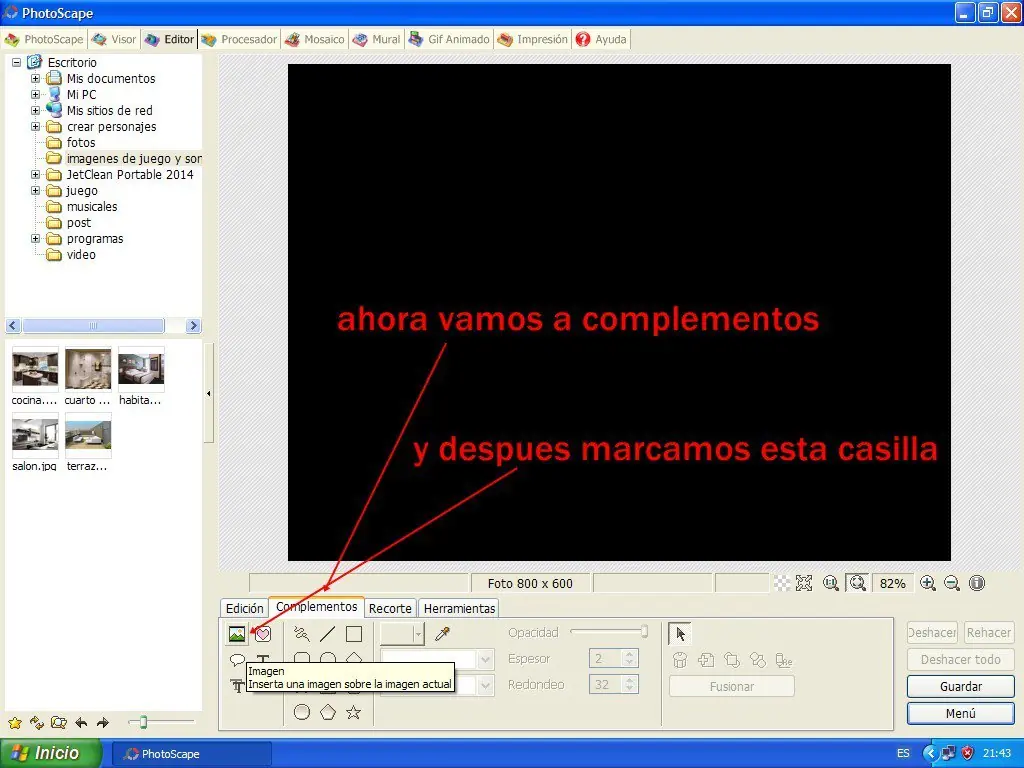The width and height of the screenshot is (1024, 768).
Task: Open the Gif Animado tab
Action: [449, 39]
